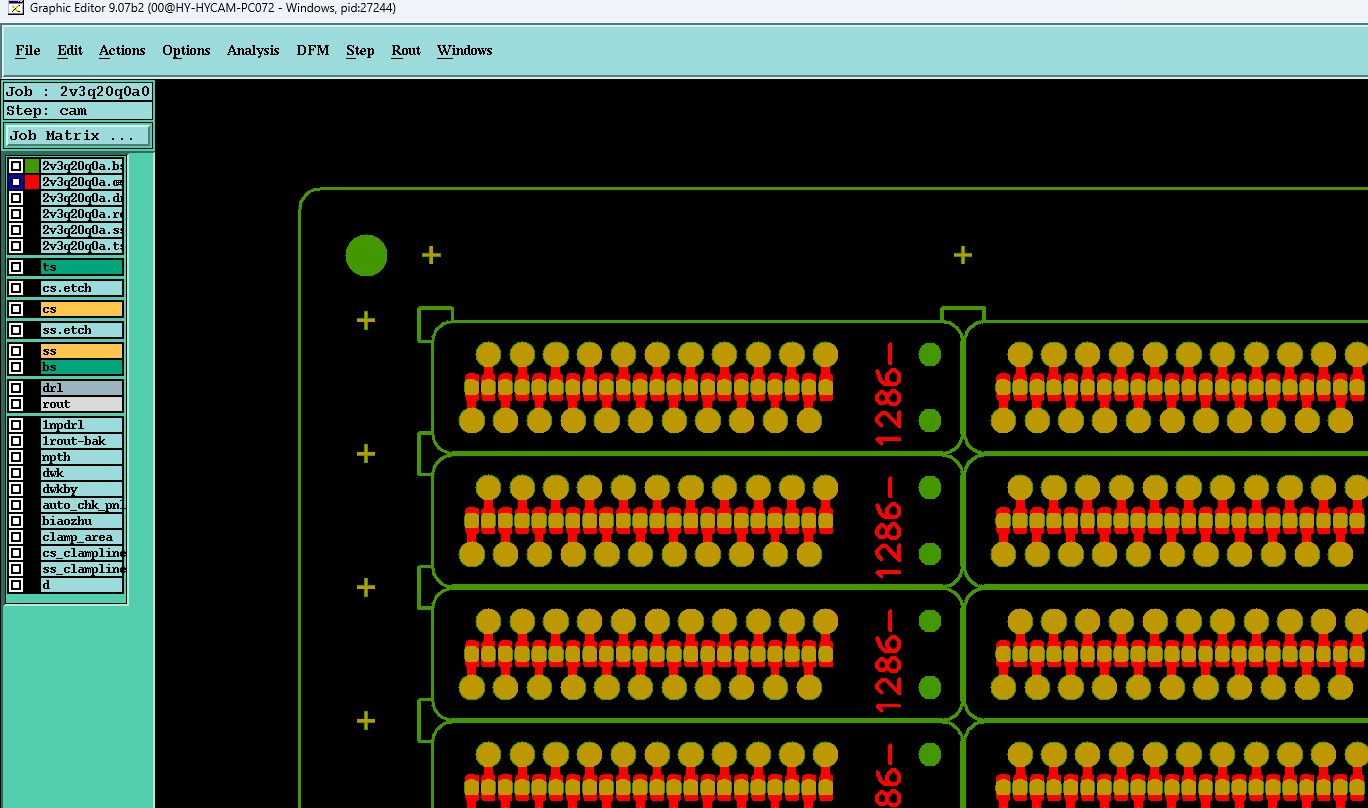1368x808 pixels.
Task: Select the ss_clampline layer name
Action: (82, 569)
